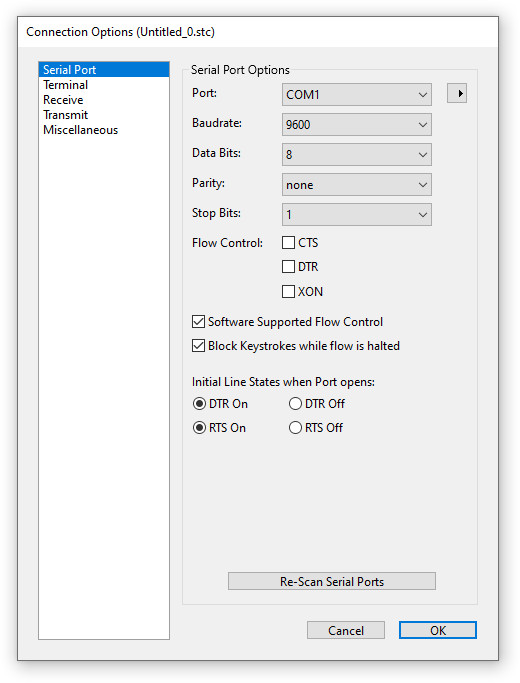Image resolution: width=520 pixels, height=683 pixels.
Task: Open the Port COM1 dropdown
Action: (357, 95)
